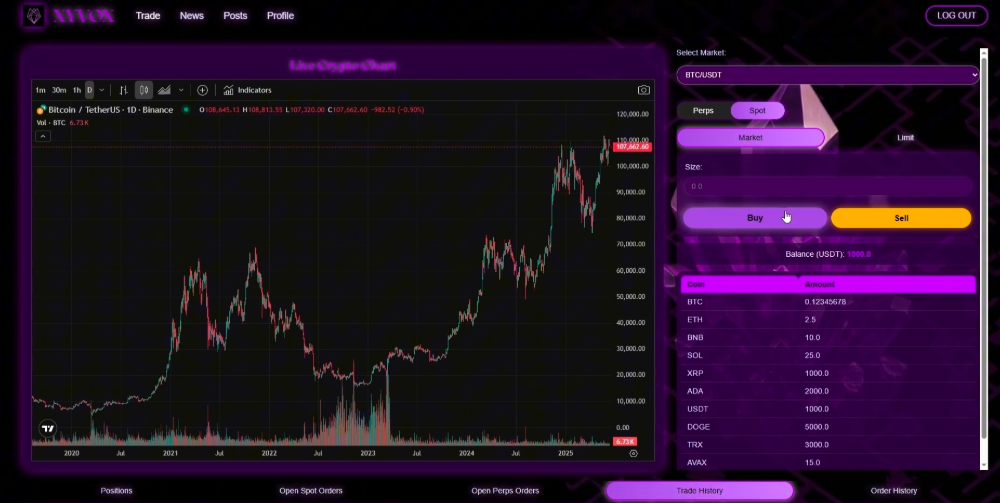Select the candlestick chart style icon
The width and height of the screenshot is (1000, 503).
(144, 90)
